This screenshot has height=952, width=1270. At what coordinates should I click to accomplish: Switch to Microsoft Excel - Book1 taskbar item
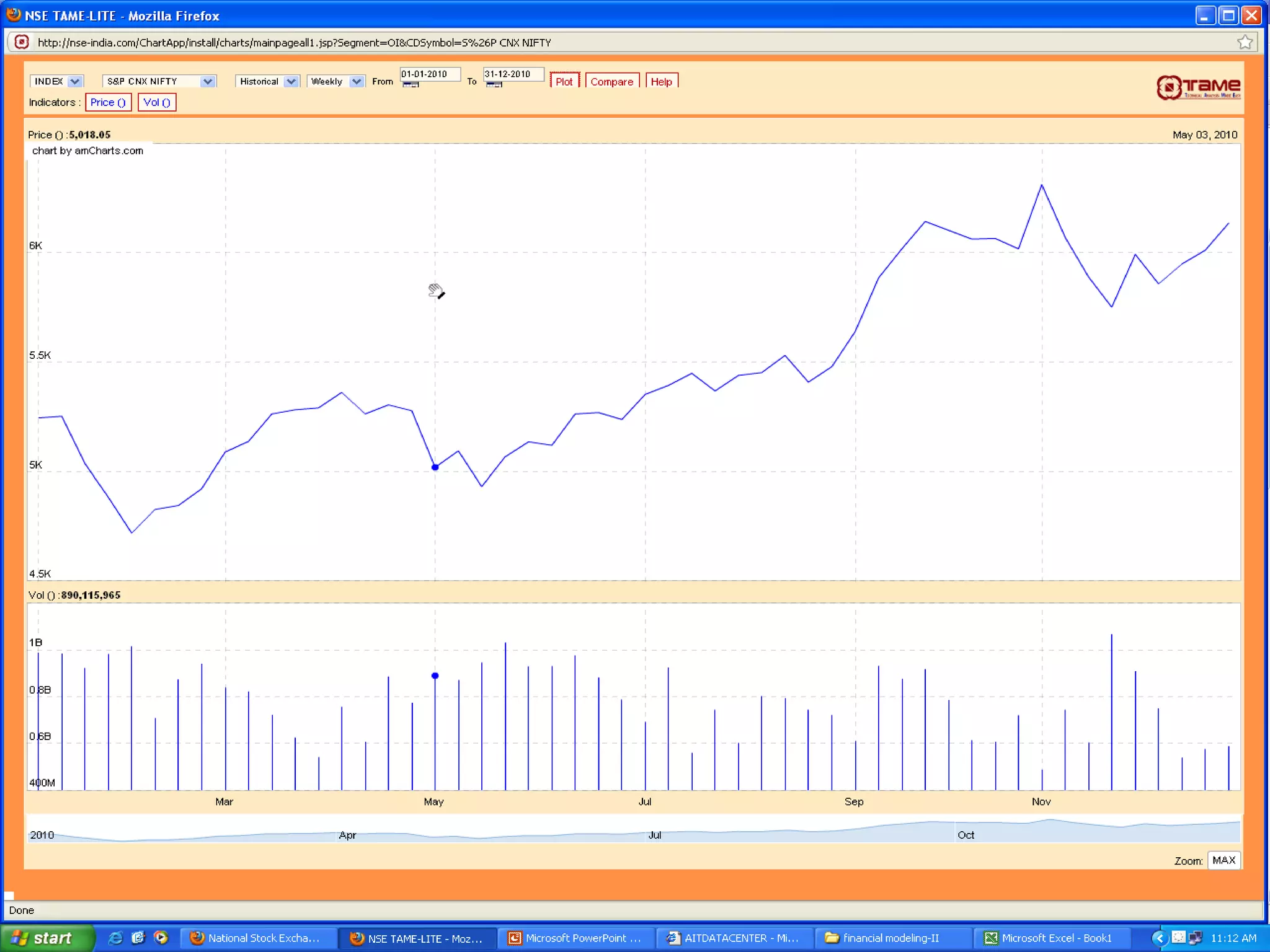point(1052,938)
